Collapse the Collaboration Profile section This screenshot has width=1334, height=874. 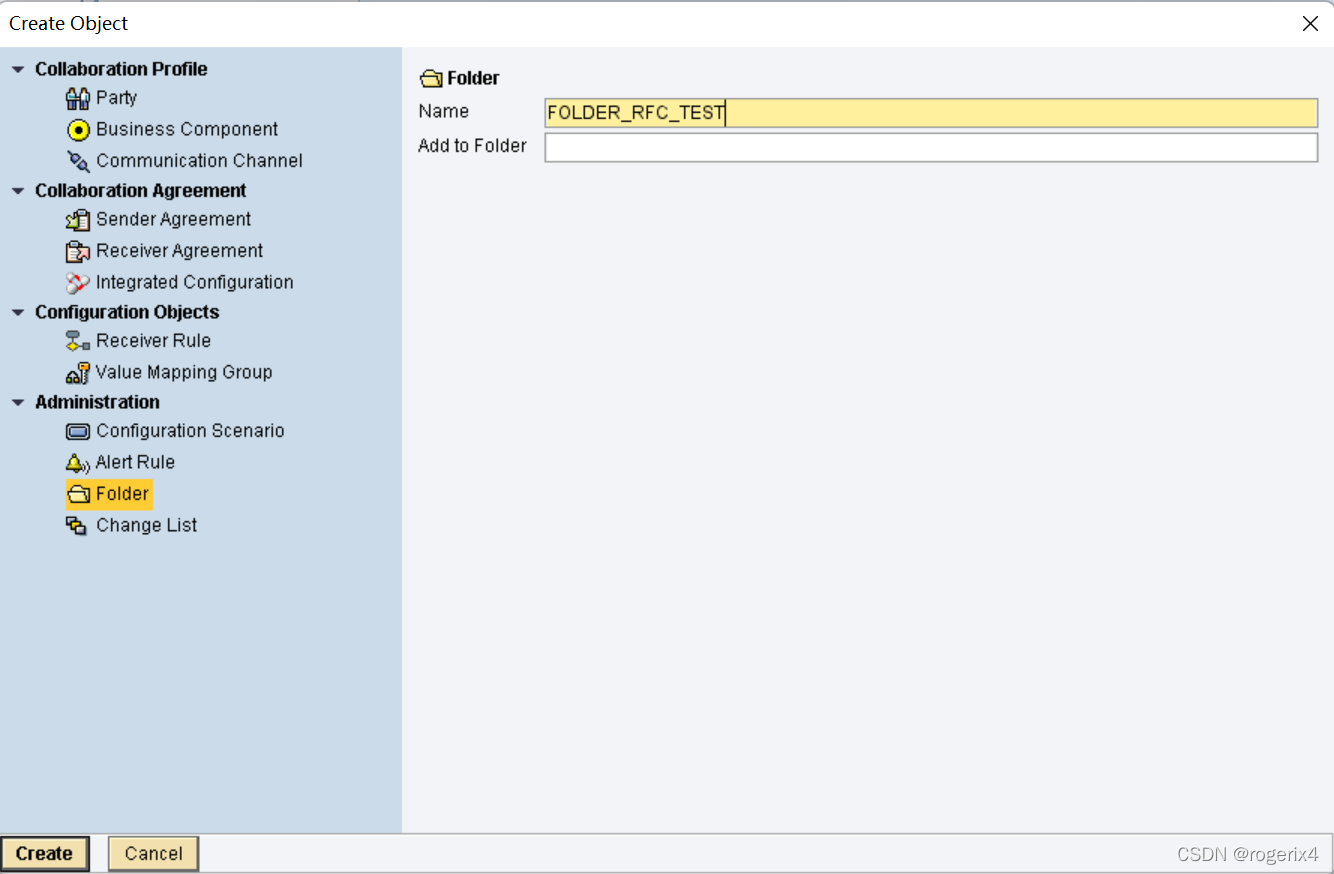tap(18, 69)
